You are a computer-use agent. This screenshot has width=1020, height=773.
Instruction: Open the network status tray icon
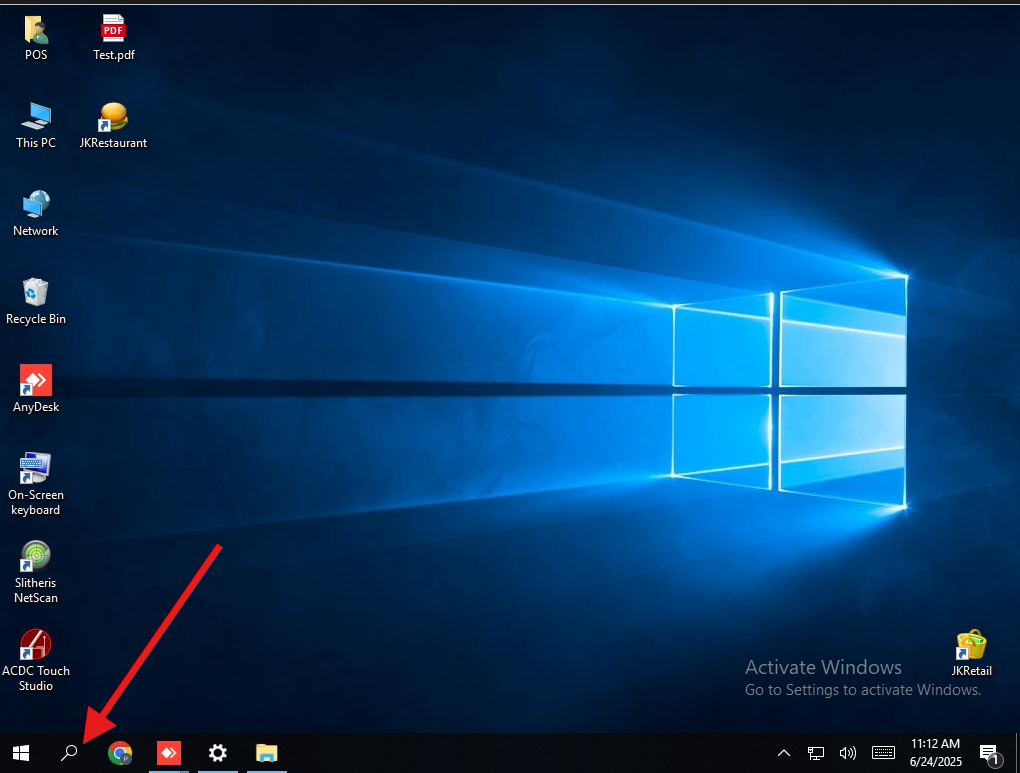[x=816, y=753]
